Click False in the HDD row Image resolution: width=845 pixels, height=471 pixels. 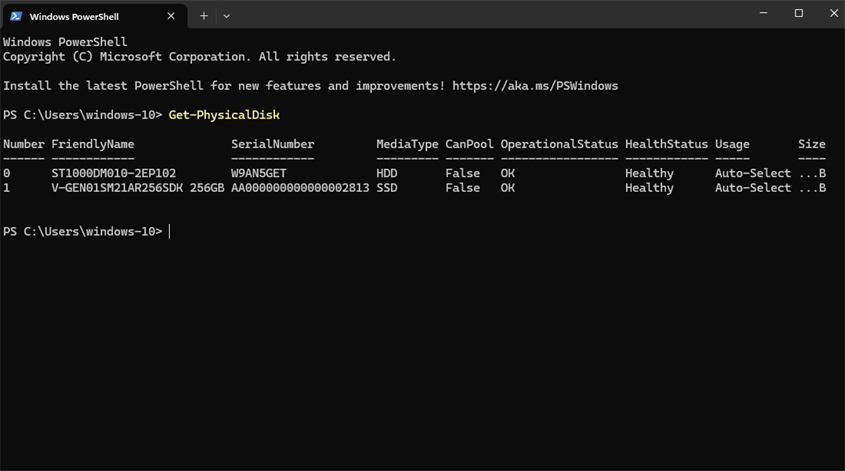tap(462, 174)
